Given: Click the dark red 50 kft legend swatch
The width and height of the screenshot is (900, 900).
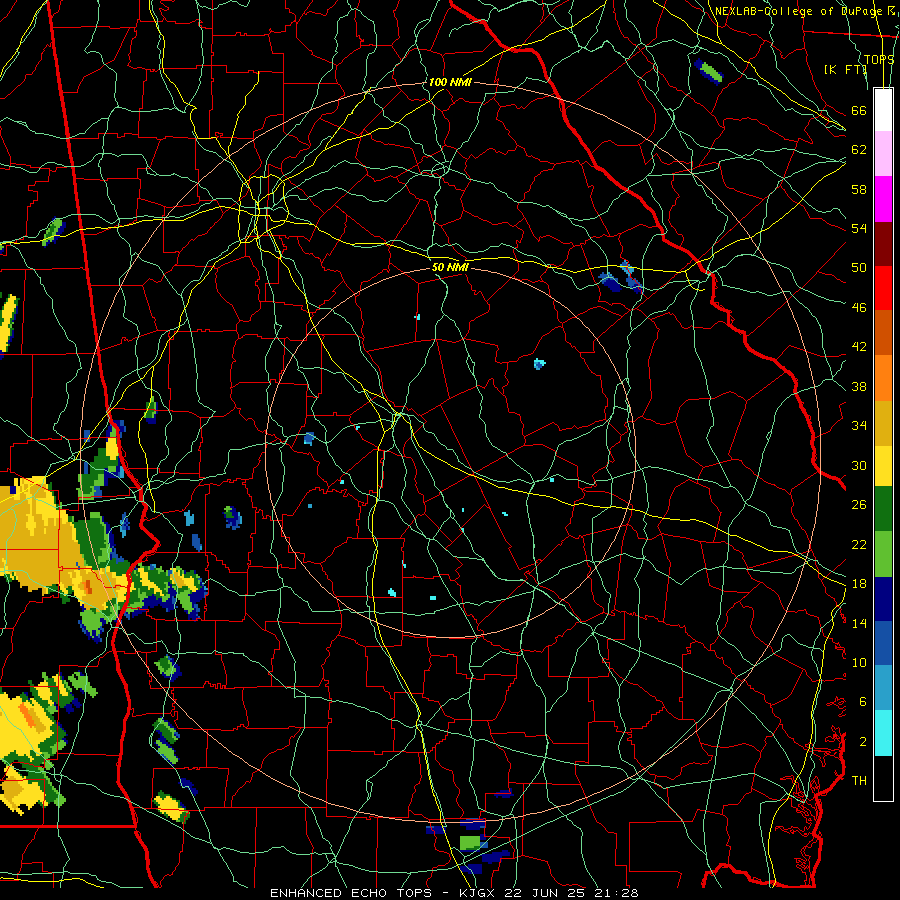Looking at the screenshot, I should click(x=883, y=244).
